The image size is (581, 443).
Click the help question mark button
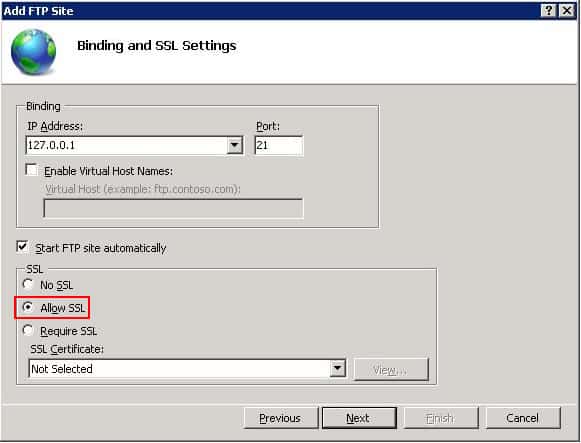[x=548, y=11]
